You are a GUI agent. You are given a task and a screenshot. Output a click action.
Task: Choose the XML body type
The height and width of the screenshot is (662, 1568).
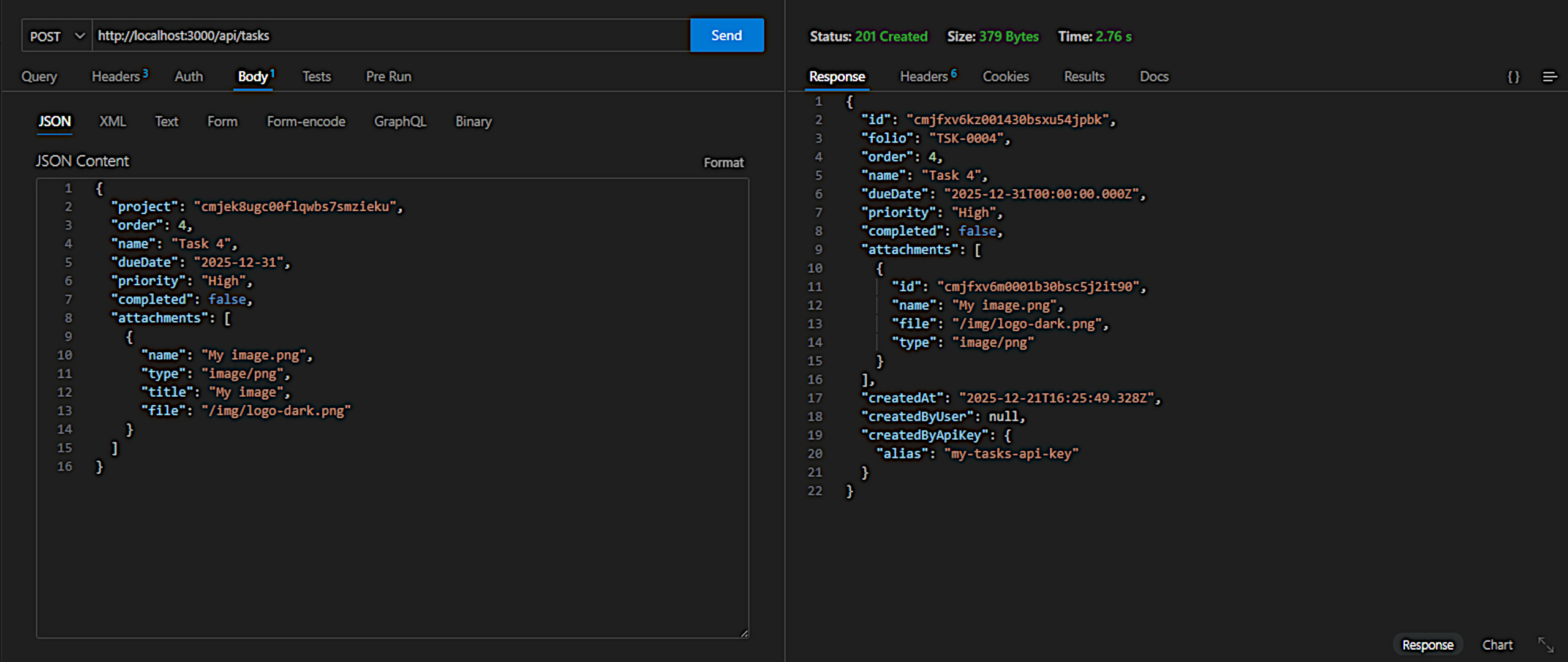coord(113,121)
